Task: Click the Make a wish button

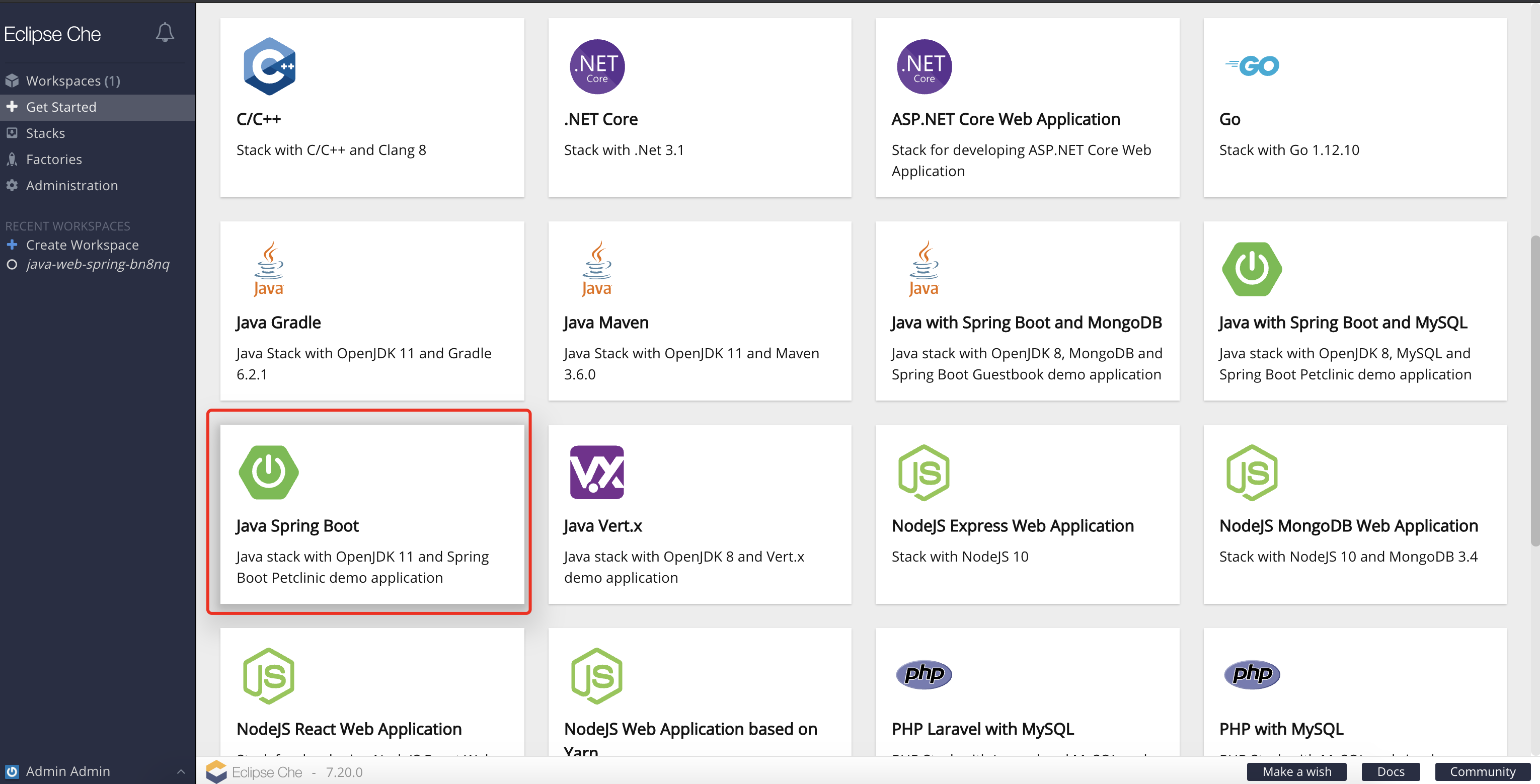Action: coord(1296,771)
